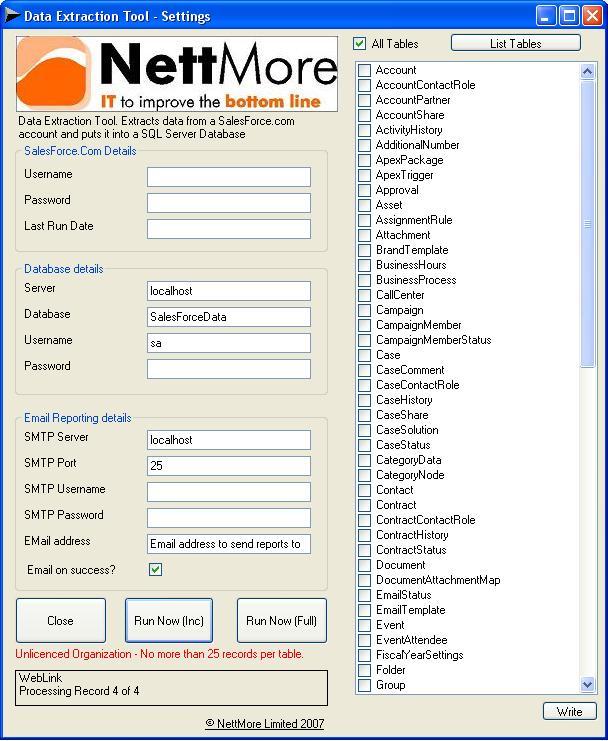This screenshot has width=608, height=741.
Task: Select the Approval list row text
Action: pos(397,190)
